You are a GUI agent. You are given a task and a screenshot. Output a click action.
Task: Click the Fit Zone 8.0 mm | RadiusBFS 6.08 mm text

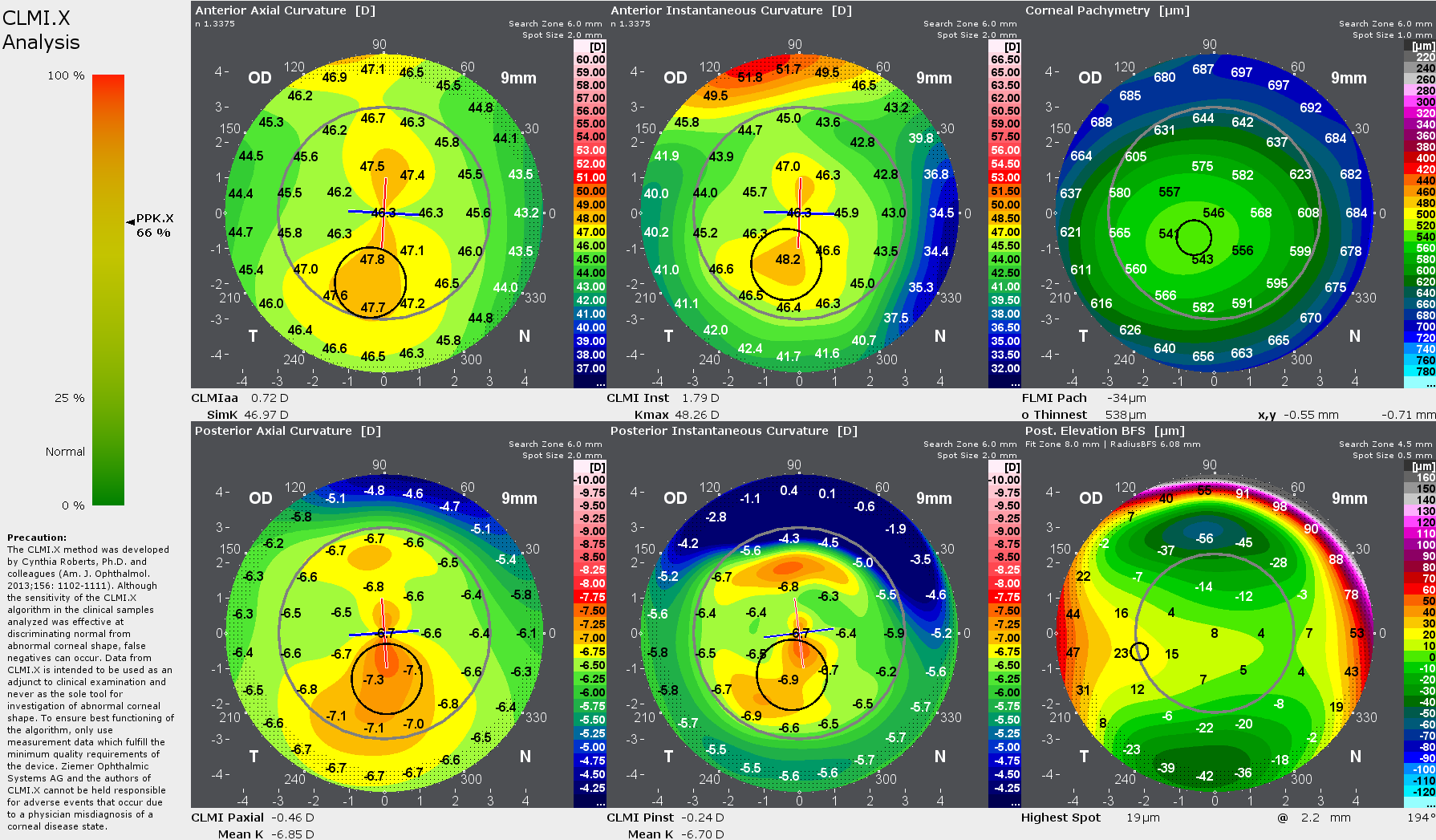click(x=1113, y=444)
